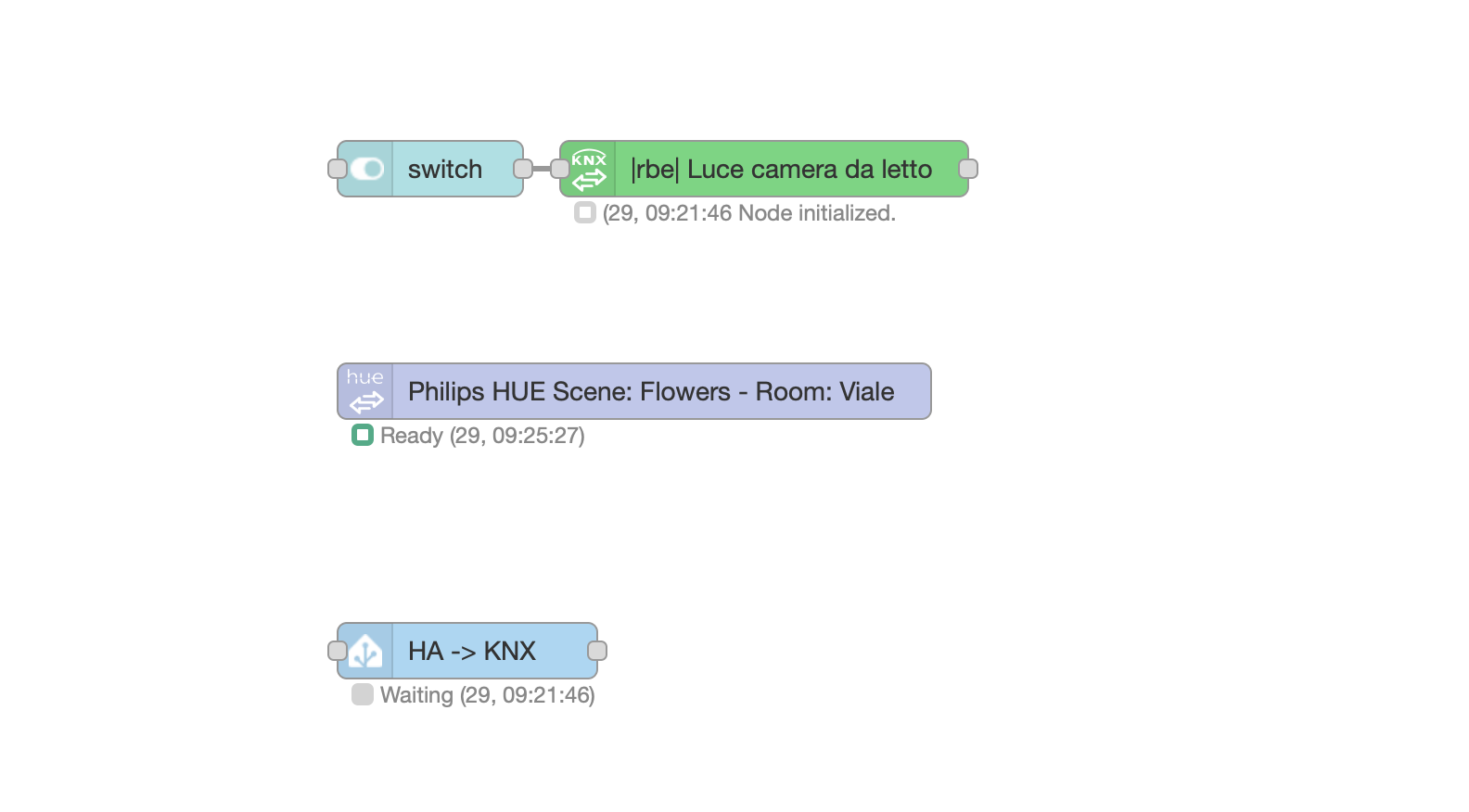Click the grey Waiting status square
The width and height of the screenshot is (1469, 812).
(362, 694)
